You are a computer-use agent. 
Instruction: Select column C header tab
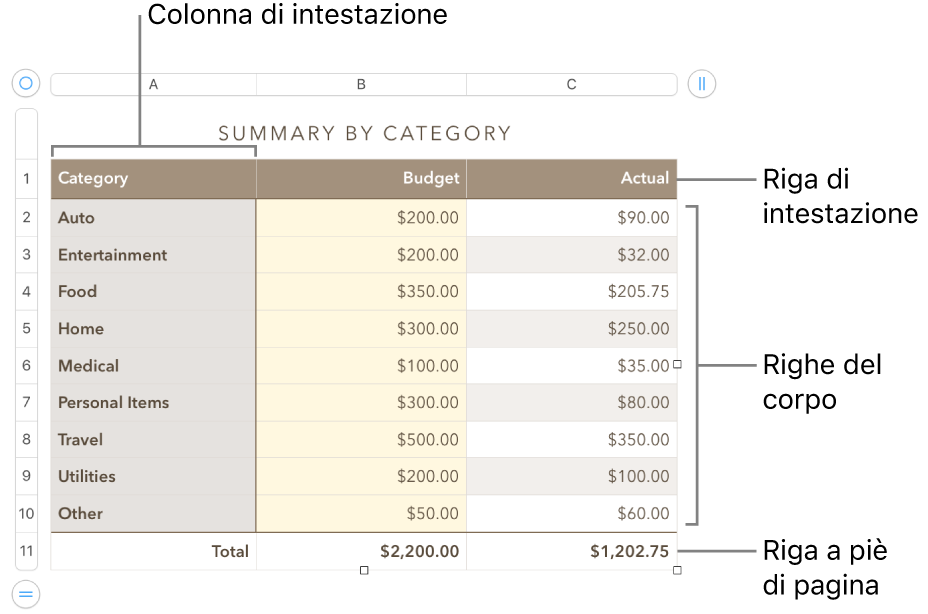(x=571, y=84)
